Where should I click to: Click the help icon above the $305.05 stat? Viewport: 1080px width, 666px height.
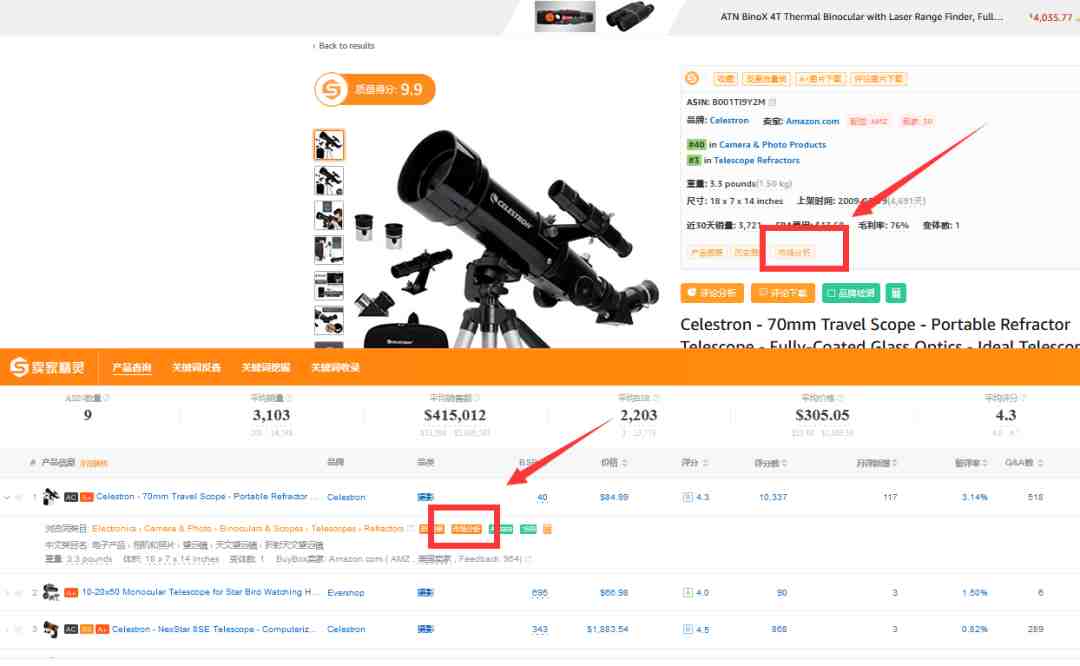pyautogui.click(x=842, y=398)
